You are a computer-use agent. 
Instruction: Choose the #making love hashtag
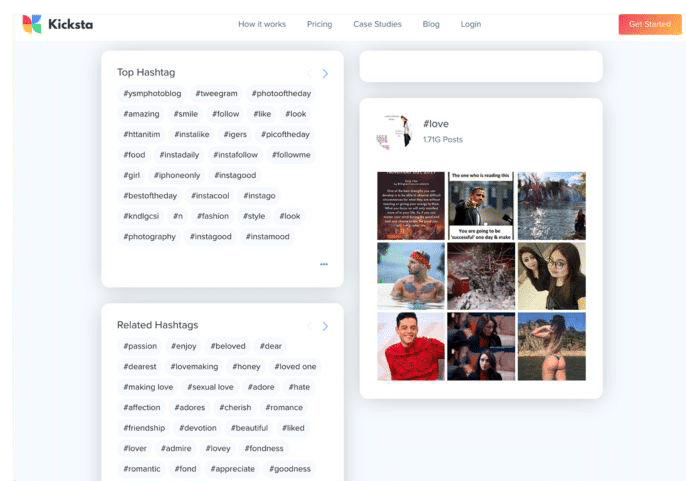tap(148, 387)
